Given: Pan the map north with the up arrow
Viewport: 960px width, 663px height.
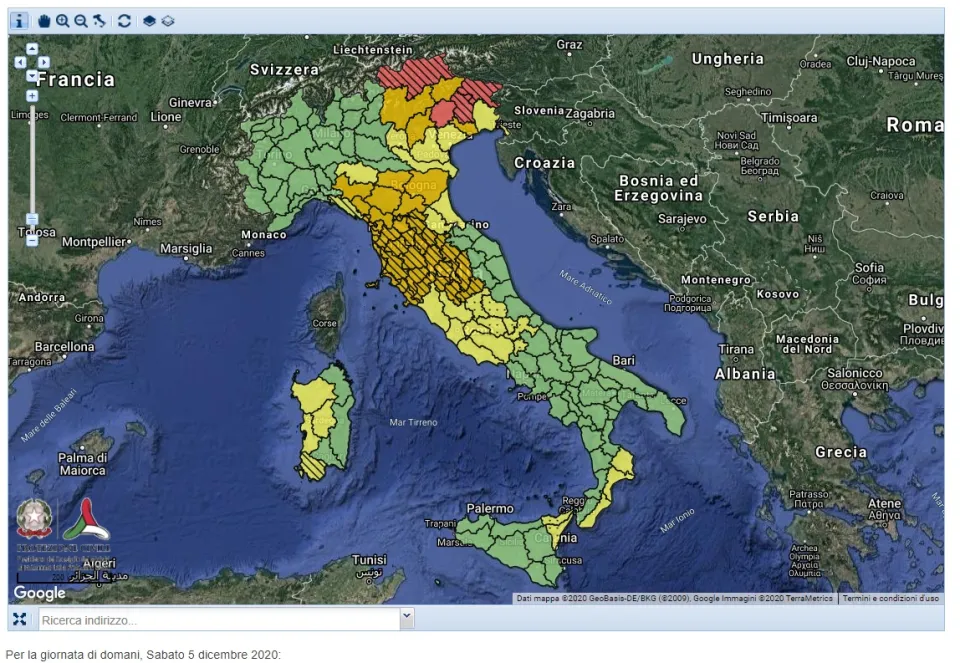Looking at the screenshot, I should 32,49.
